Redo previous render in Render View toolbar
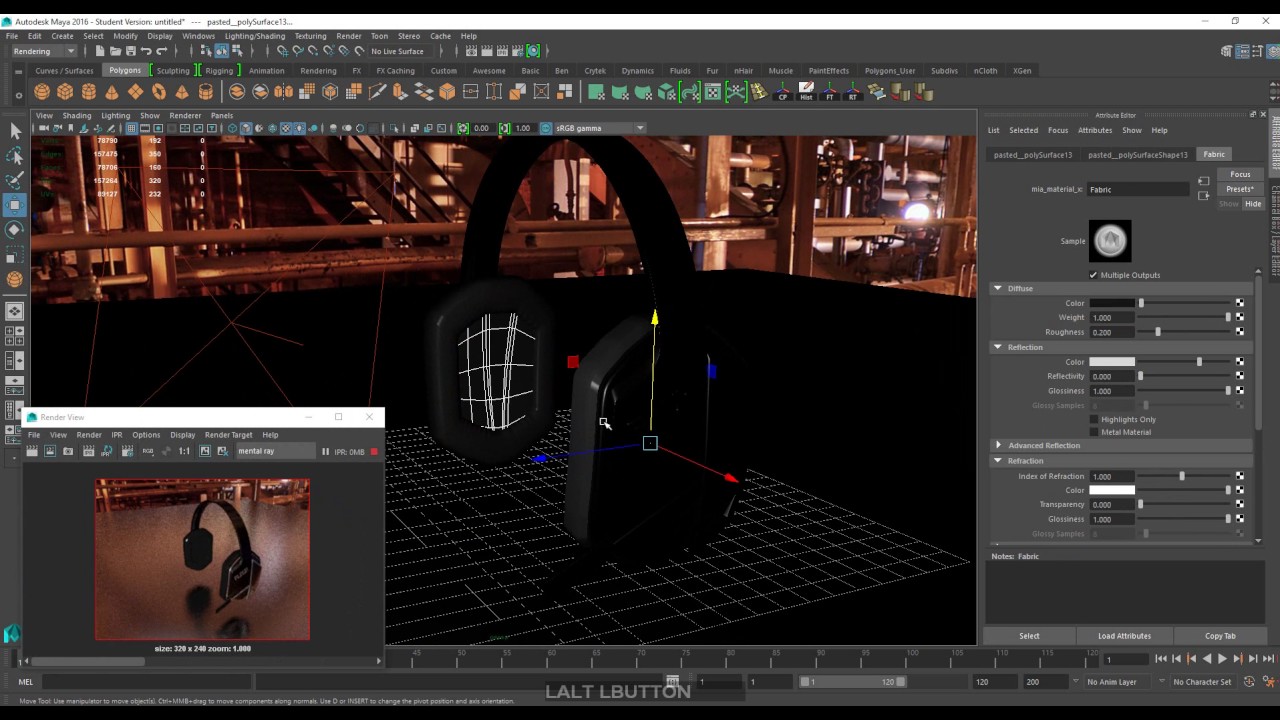This screenshot has height=720, width=1280. point(32,451)
